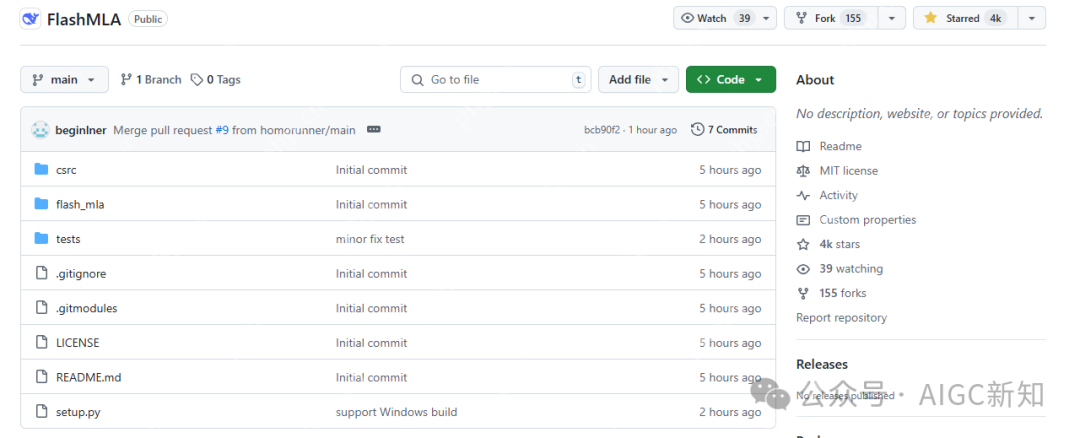Open the green Code dropdown
The height and width of the screenshot is (438, 1080).
coord(731,80)
